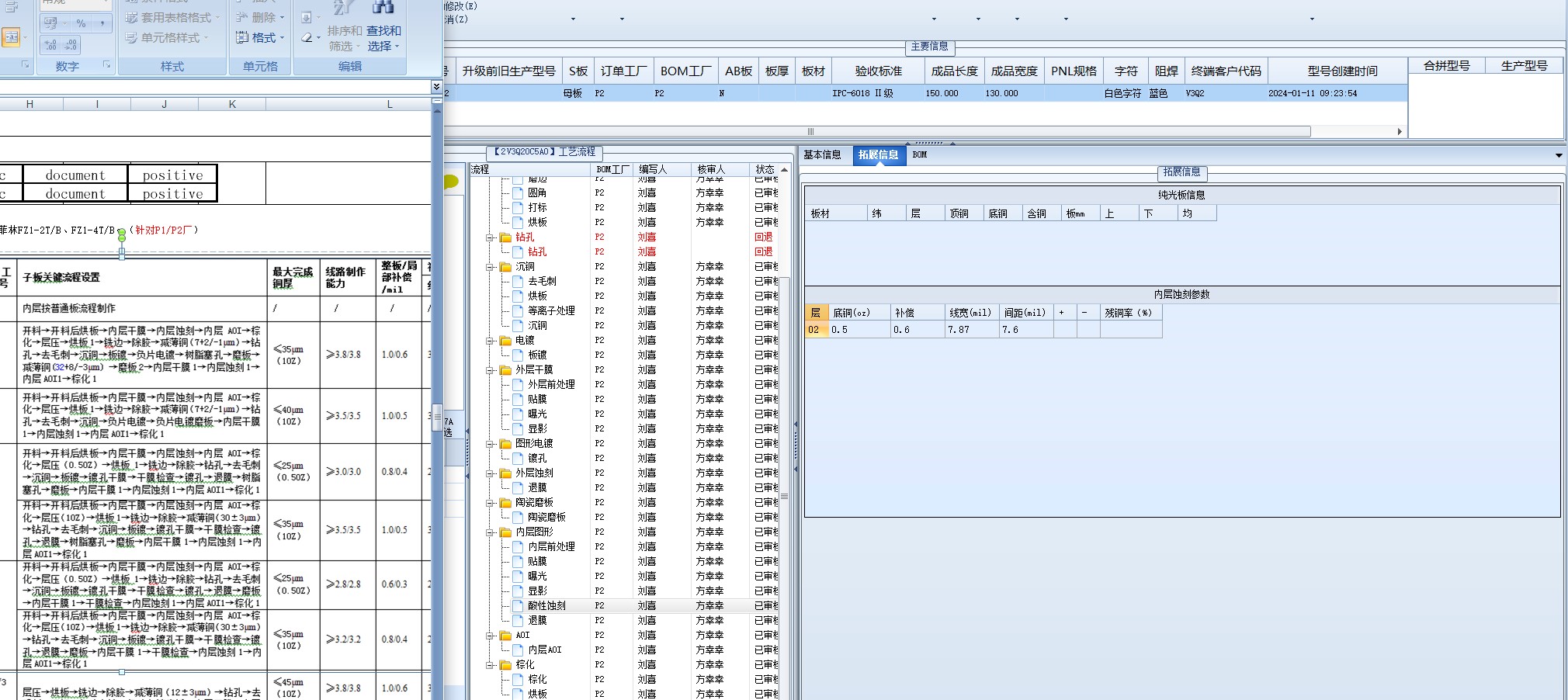Click the 【2V3Q20C5A0】工艺流程 tab

click(x=544, y=152)
